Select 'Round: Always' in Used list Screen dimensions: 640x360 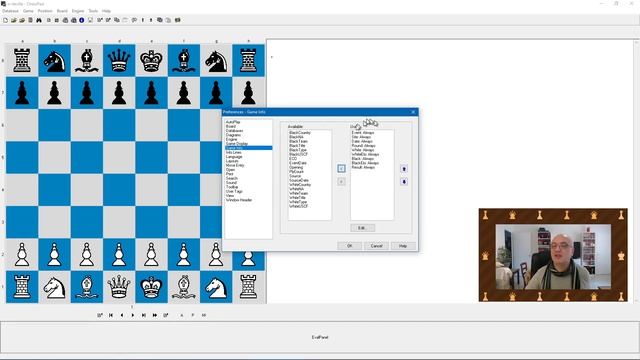(363, 146)
